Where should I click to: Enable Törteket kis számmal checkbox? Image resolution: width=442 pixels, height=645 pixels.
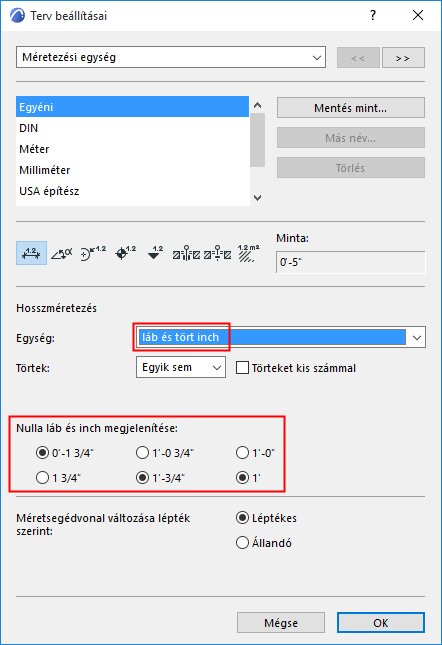243,368
